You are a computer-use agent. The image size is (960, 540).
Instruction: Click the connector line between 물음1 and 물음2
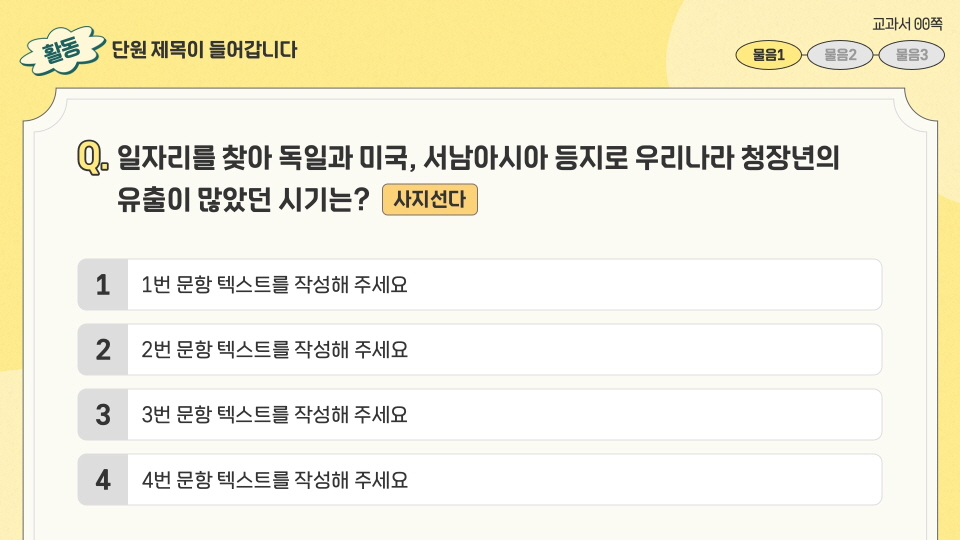coord(804,55)
